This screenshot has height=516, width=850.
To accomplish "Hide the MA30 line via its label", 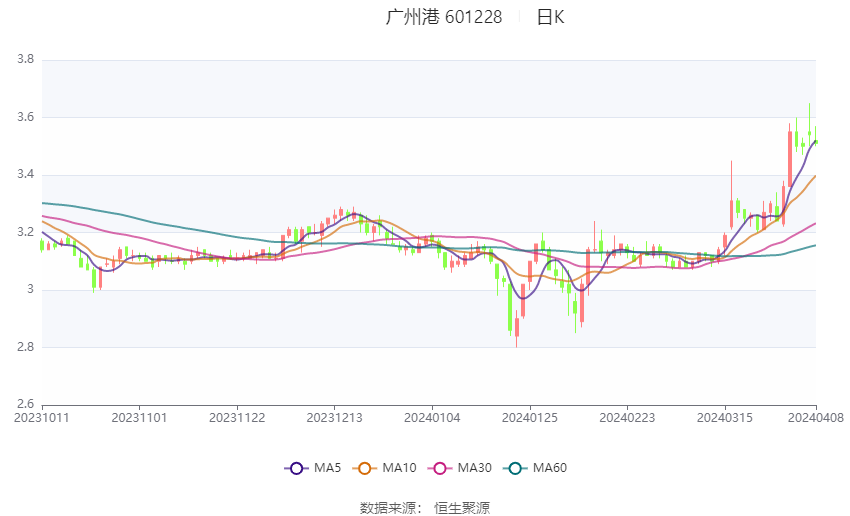I will click(475, 468).
